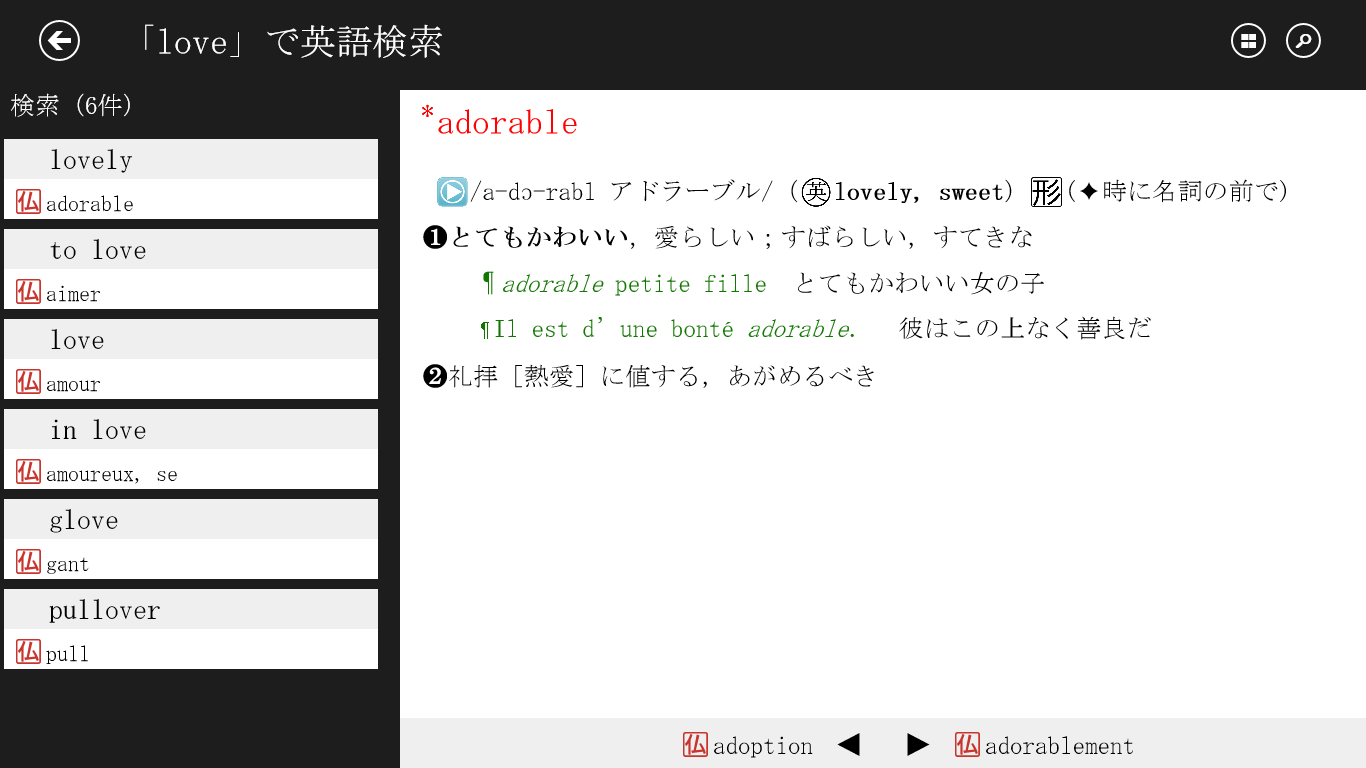Open the search magnifier icon
This screenshot has width=1366, height=768.
pos(1303,40)
